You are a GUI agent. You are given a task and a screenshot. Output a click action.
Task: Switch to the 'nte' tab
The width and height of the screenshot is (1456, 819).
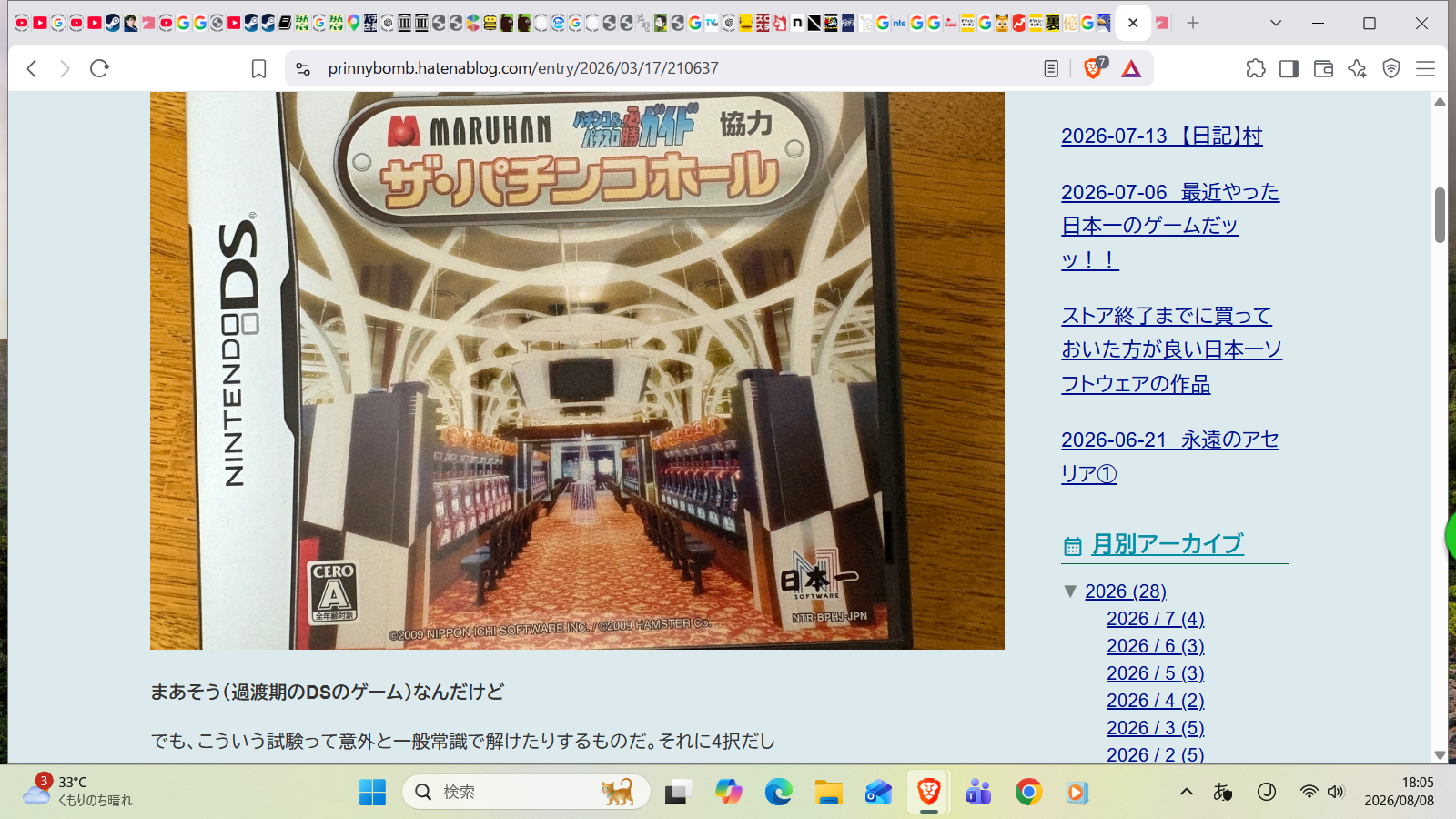coord(899,23)
